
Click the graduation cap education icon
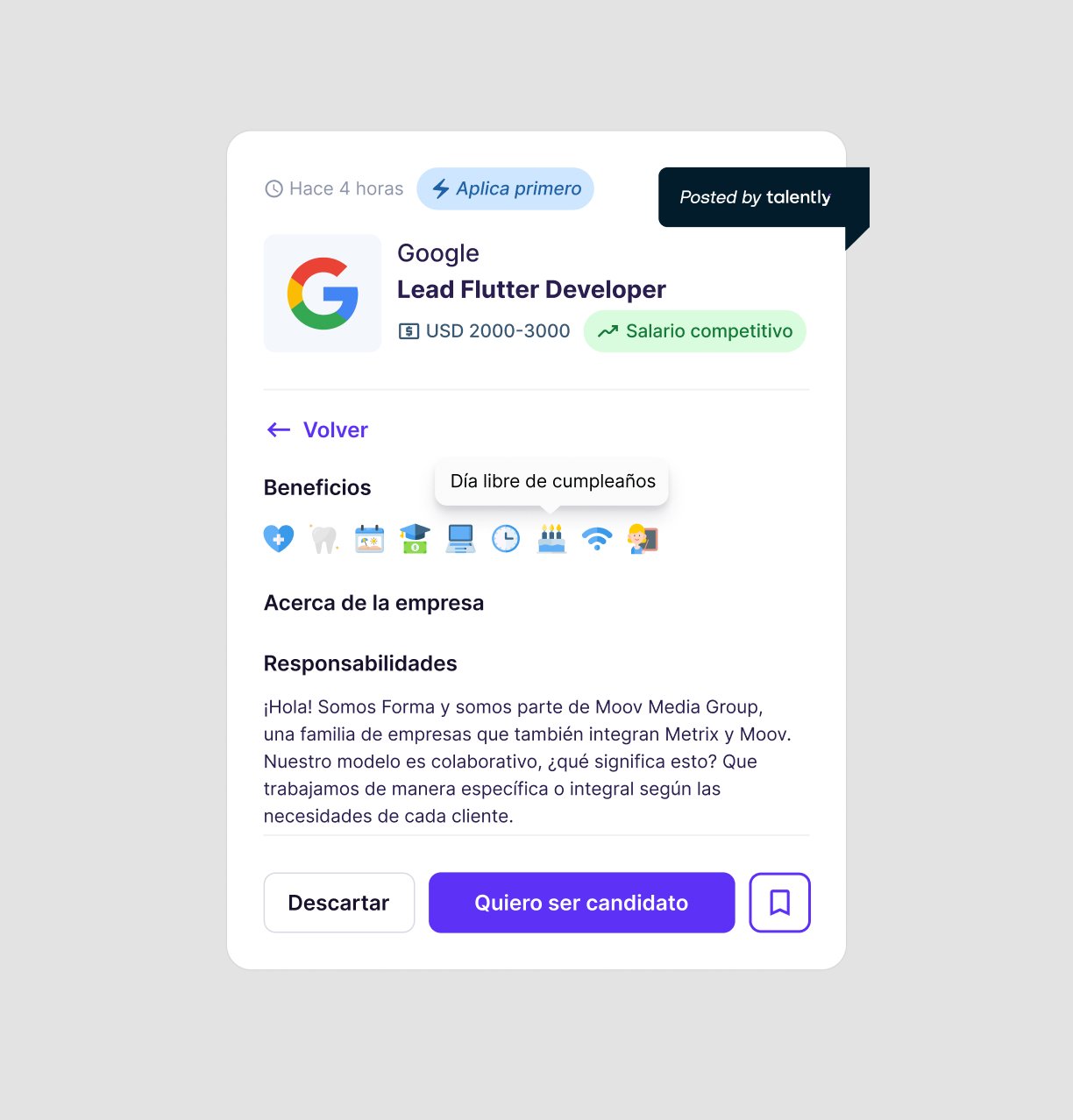click(x=415, y=539)
